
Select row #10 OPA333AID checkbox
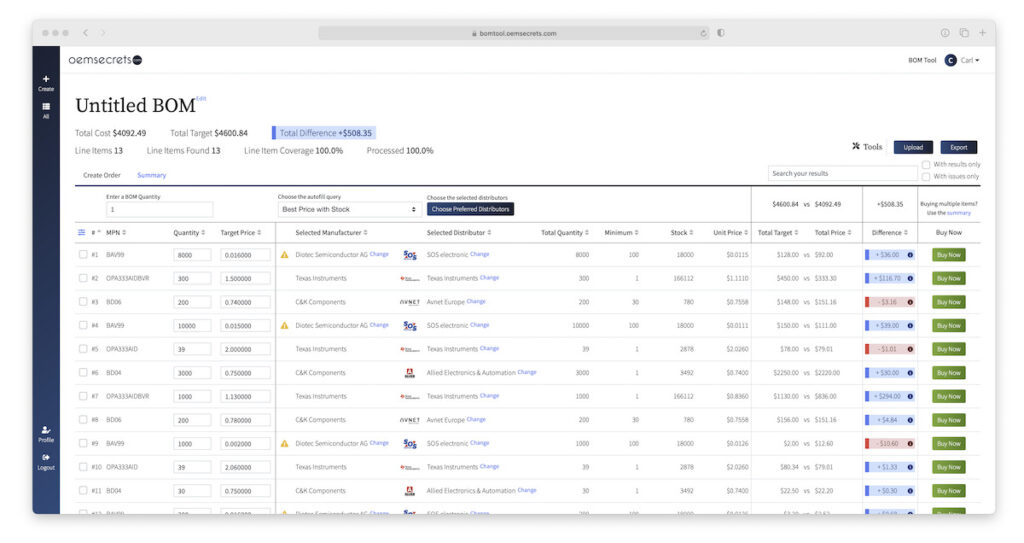click(83, 467)
